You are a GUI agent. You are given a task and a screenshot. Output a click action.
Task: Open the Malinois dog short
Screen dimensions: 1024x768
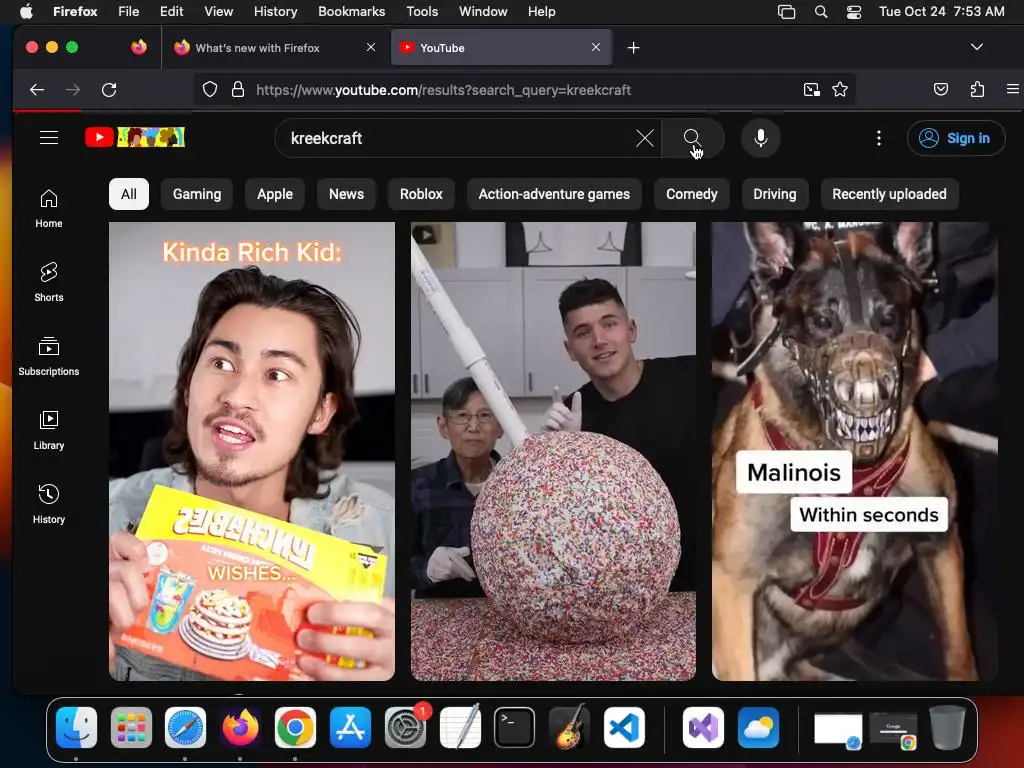(x=854, y=451)
